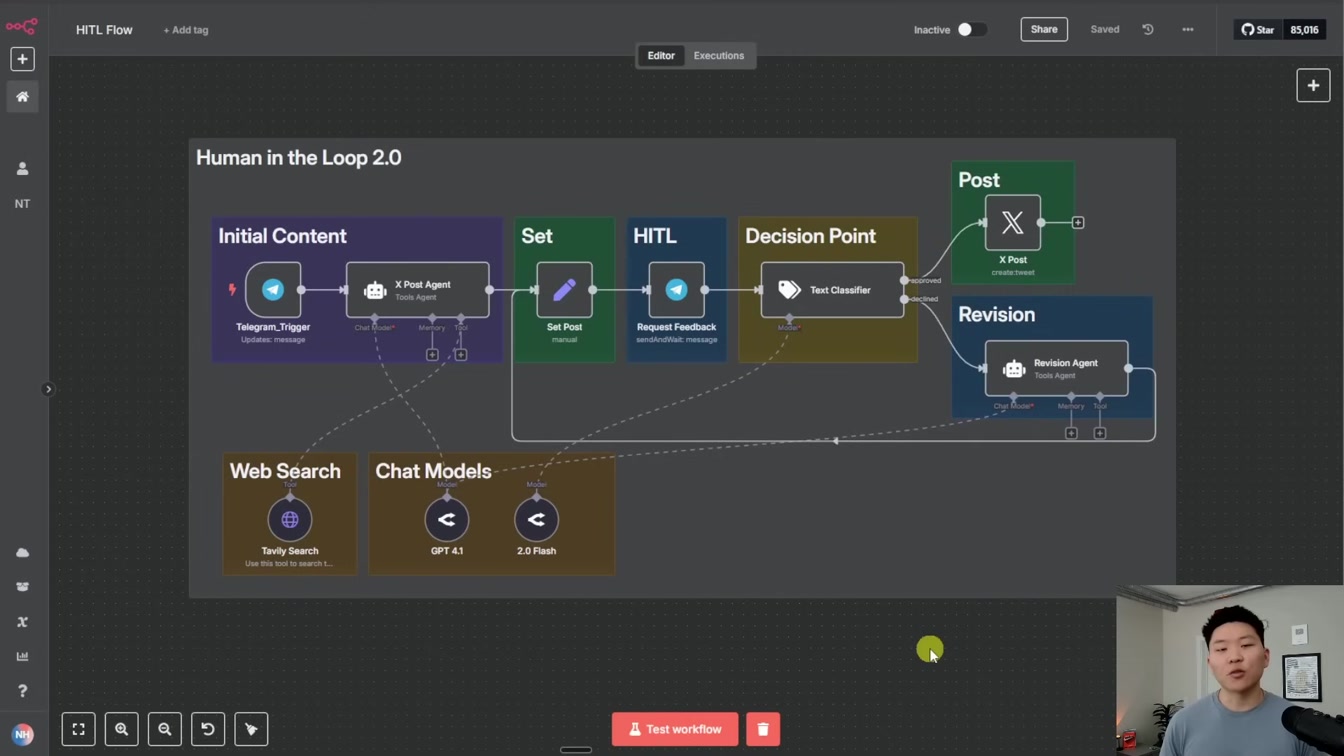This screenshot has width=1344, height=756.
Task: Select the Revision Agent node
Action: click(1057, 368)
